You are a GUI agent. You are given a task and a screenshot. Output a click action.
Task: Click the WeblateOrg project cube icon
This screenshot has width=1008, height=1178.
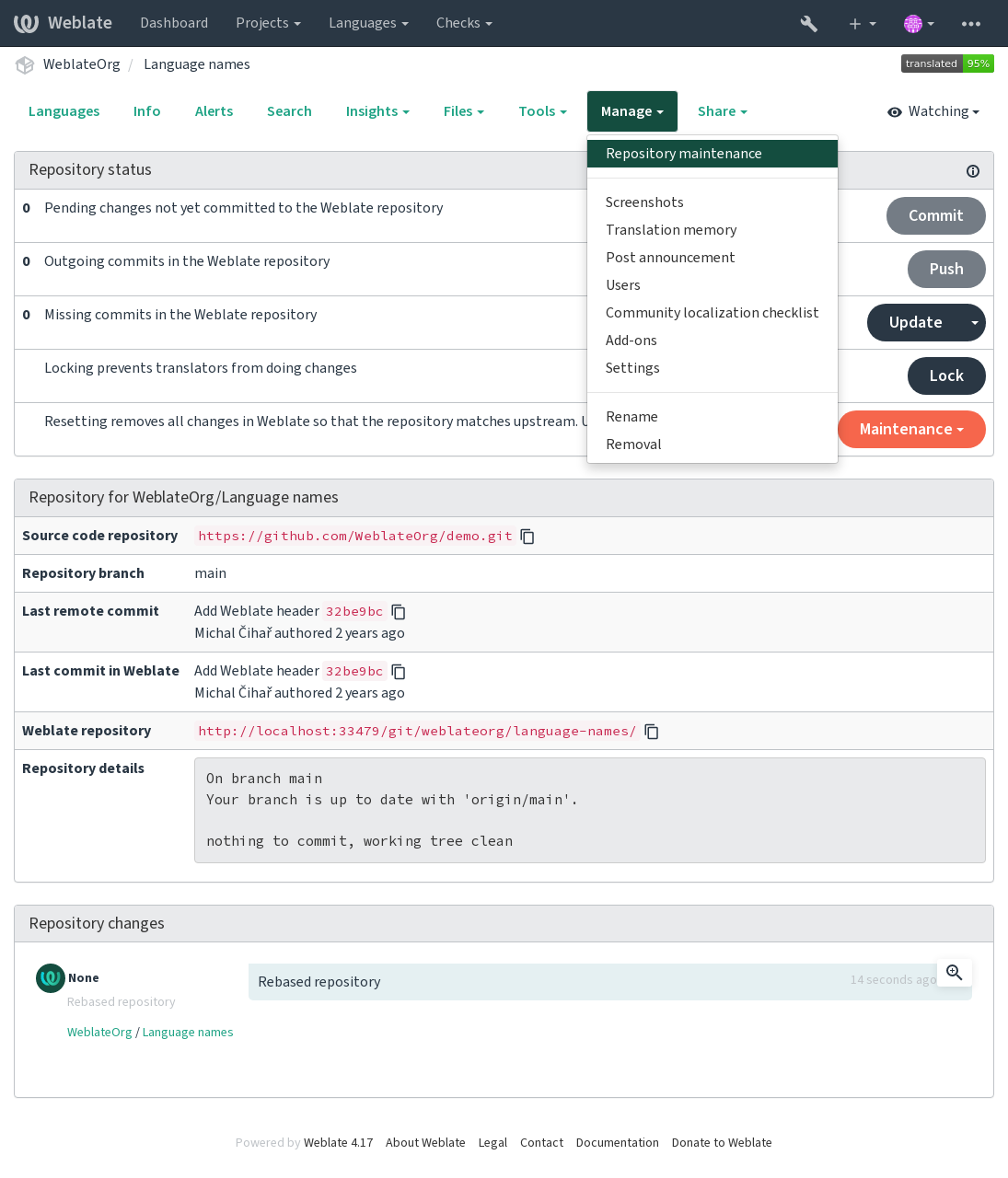pos(25,64)
